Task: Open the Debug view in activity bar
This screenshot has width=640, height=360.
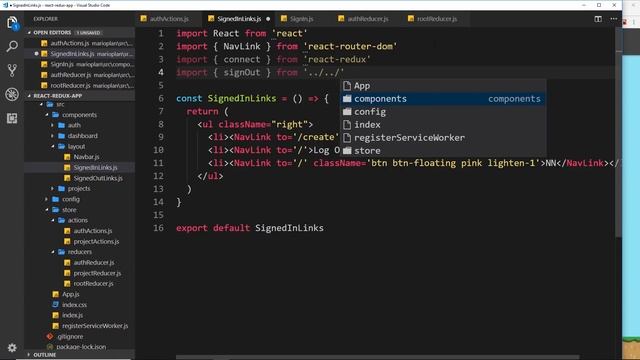Action: pos(12,94)
